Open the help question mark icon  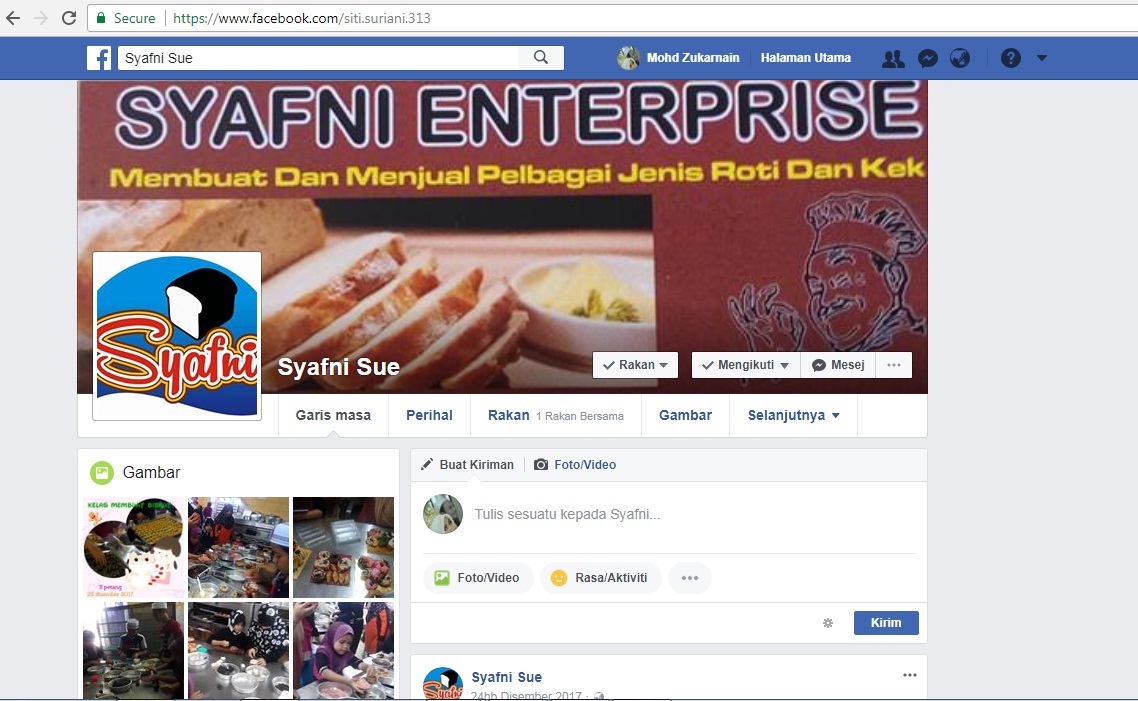(x=1010, y=58)
